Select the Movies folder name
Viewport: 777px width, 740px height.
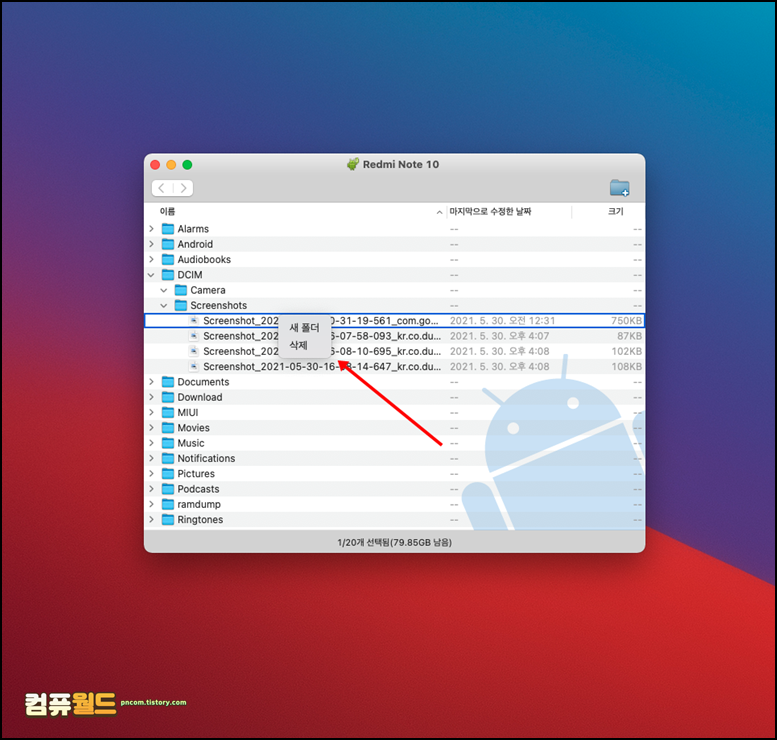coord(193,428)
